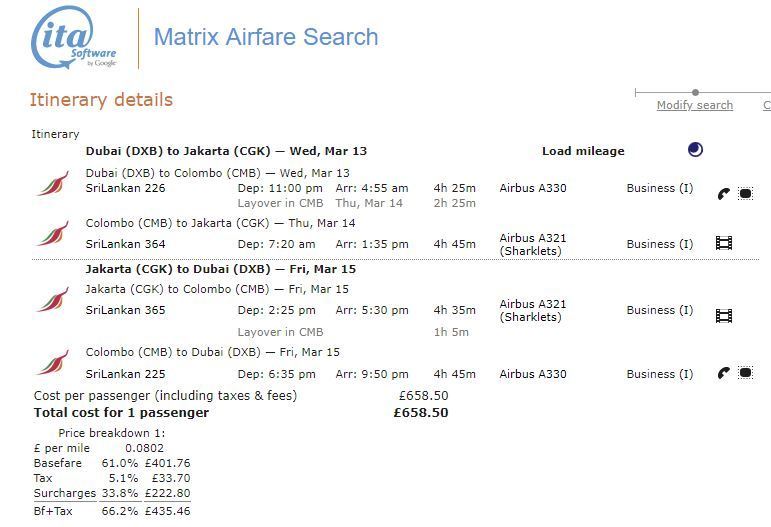Click seat-screen icon for SriLankan 225
The height and width of the screenshot is (527, 771).
click(x=745, y=374)
